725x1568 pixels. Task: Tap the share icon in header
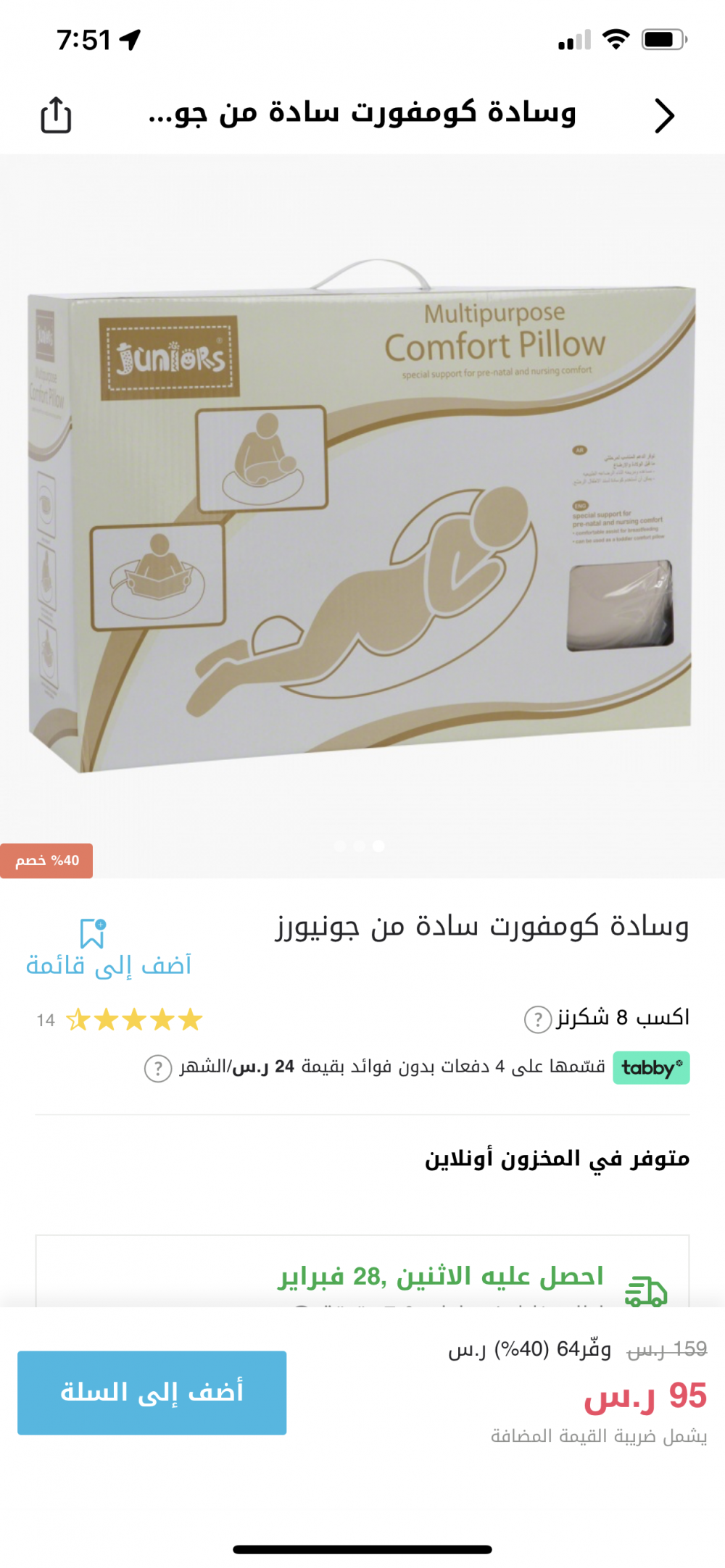pos(56,115)
